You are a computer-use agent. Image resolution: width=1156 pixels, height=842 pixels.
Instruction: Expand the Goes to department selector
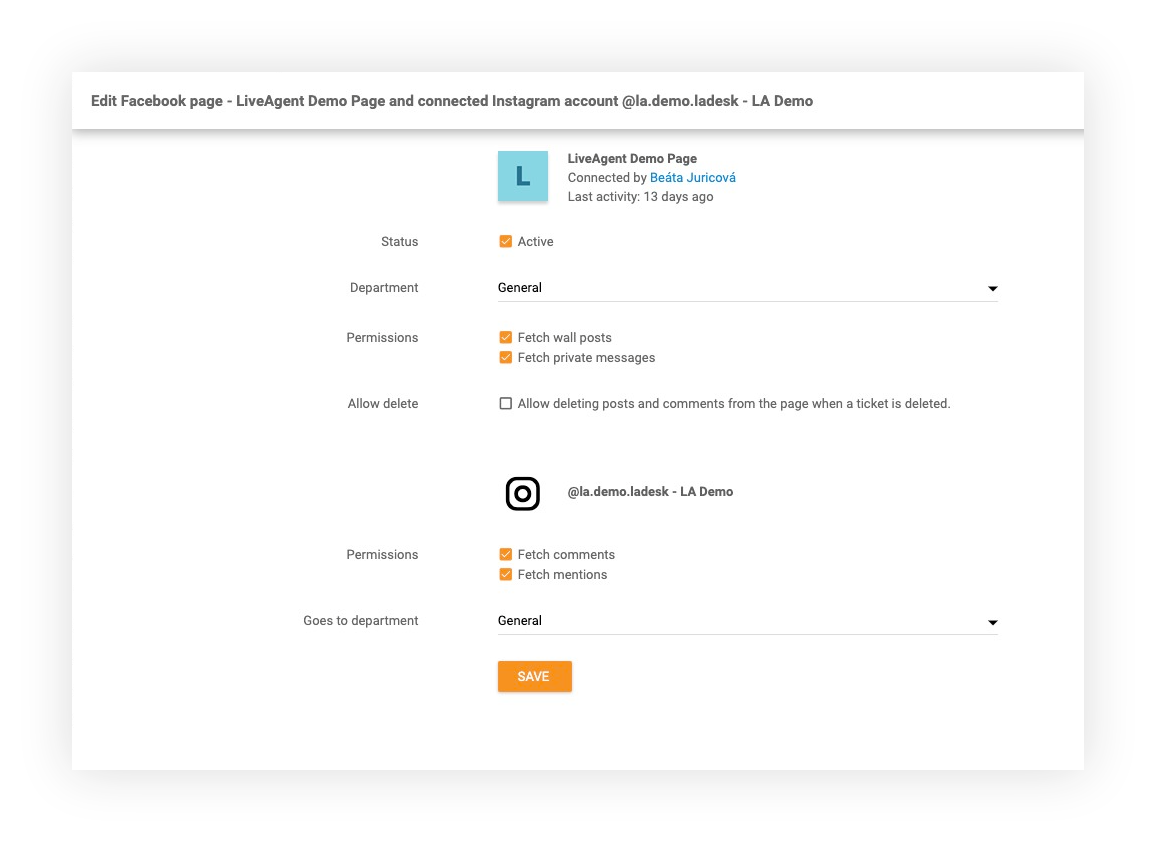(747, 621)
